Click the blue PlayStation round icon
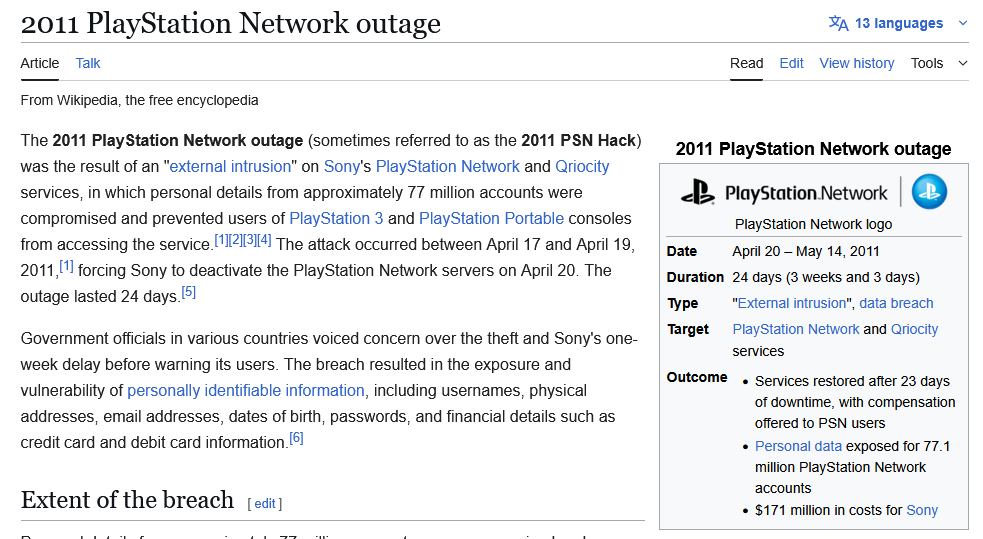The width and height of the screenshot is (983, 539). 929,192
